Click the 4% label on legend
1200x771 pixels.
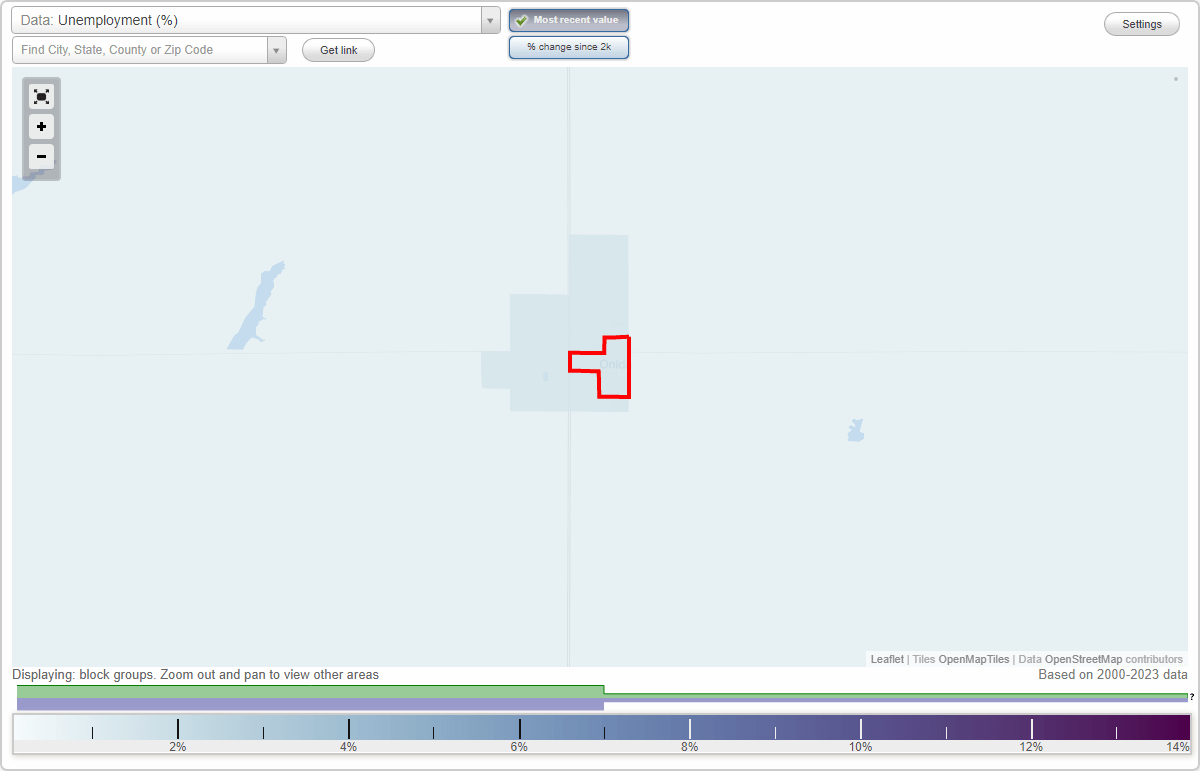(x=348, y=747)
